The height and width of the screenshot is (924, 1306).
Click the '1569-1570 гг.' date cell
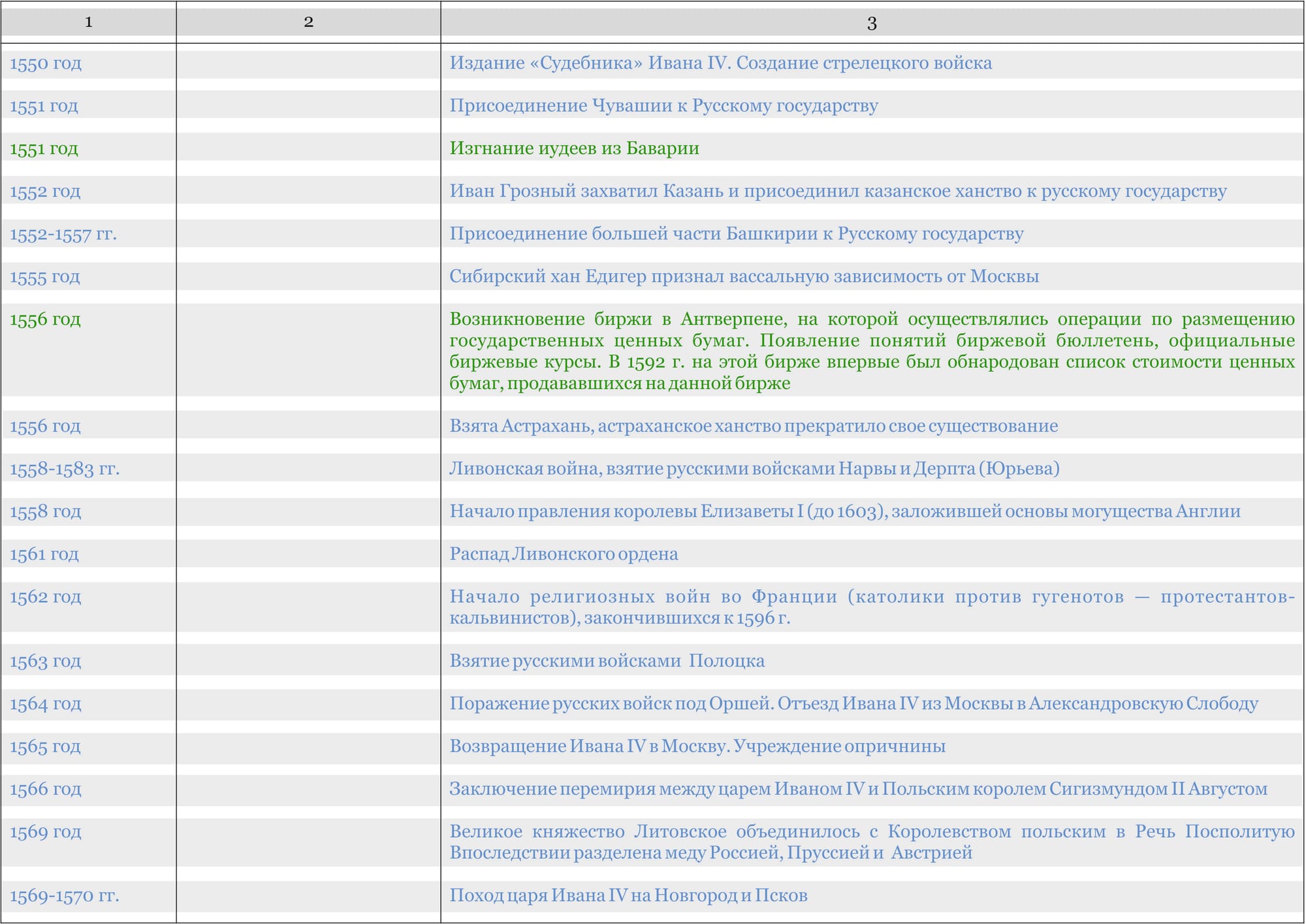point(65,896)
